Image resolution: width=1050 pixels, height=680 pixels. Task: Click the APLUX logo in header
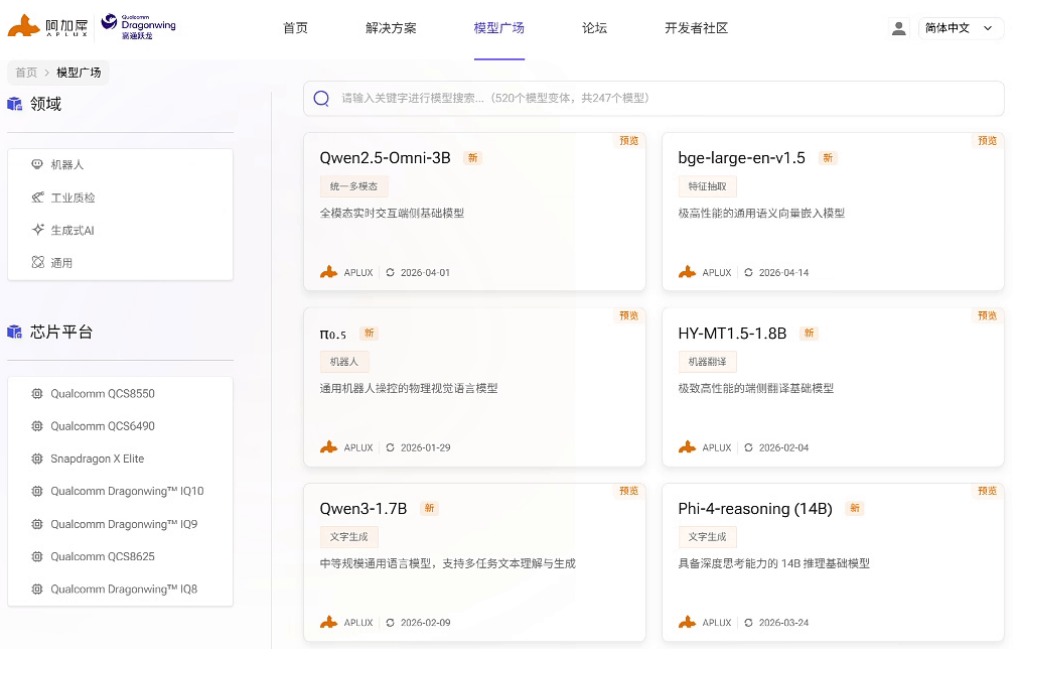48,26
